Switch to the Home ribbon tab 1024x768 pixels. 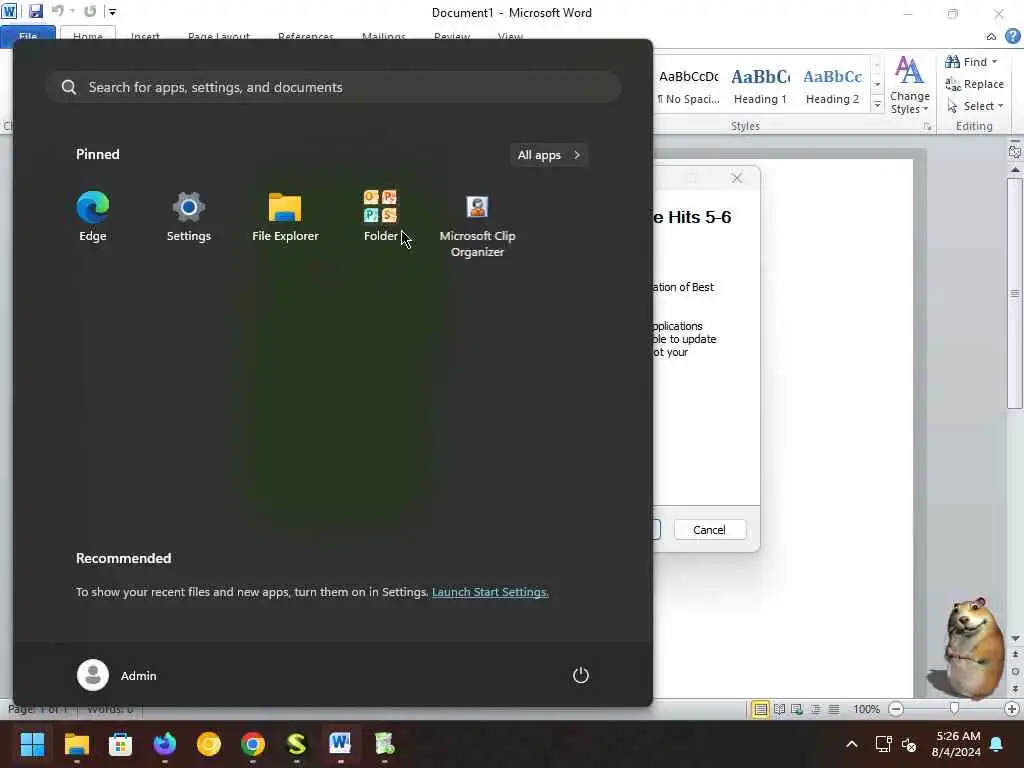coord(88,36)
